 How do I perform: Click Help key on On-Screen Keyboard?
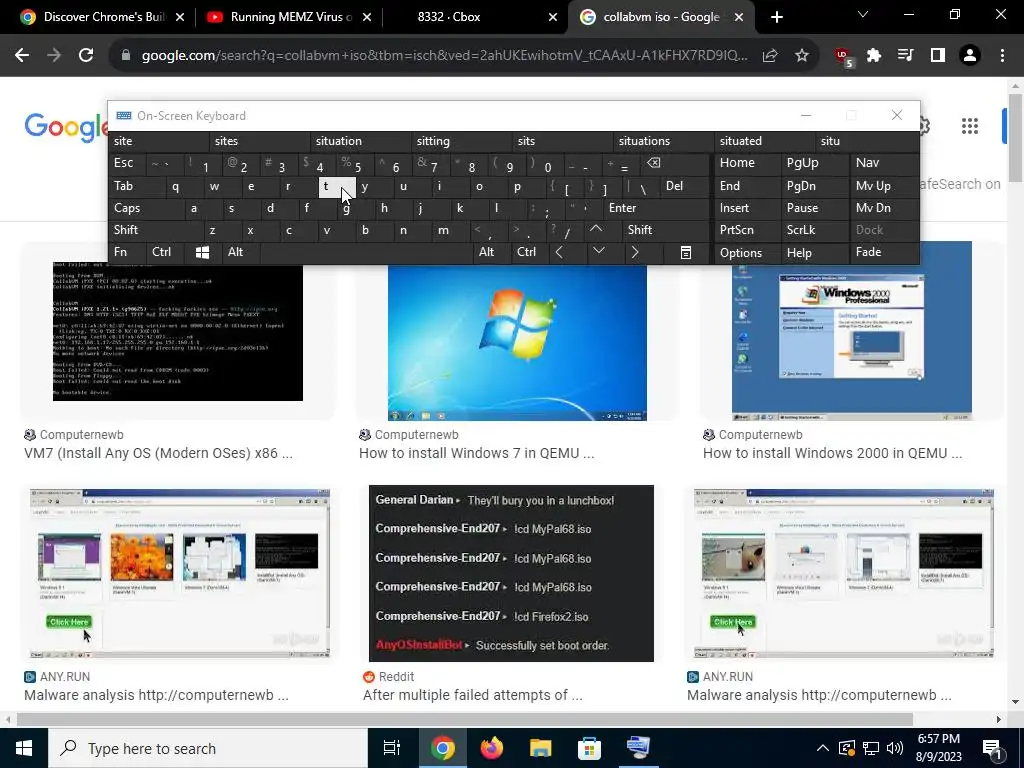tap(814, 253)
